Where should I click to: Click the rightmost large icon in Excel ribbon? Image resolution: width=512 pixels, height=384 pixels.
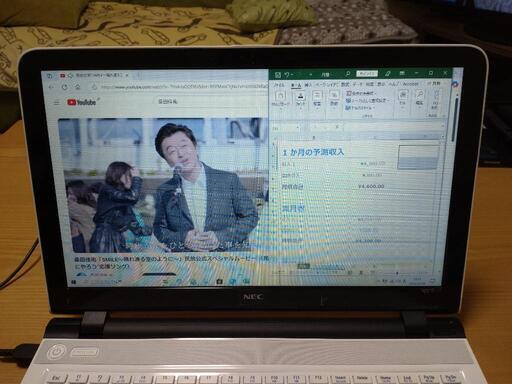(x=435, y=99)
